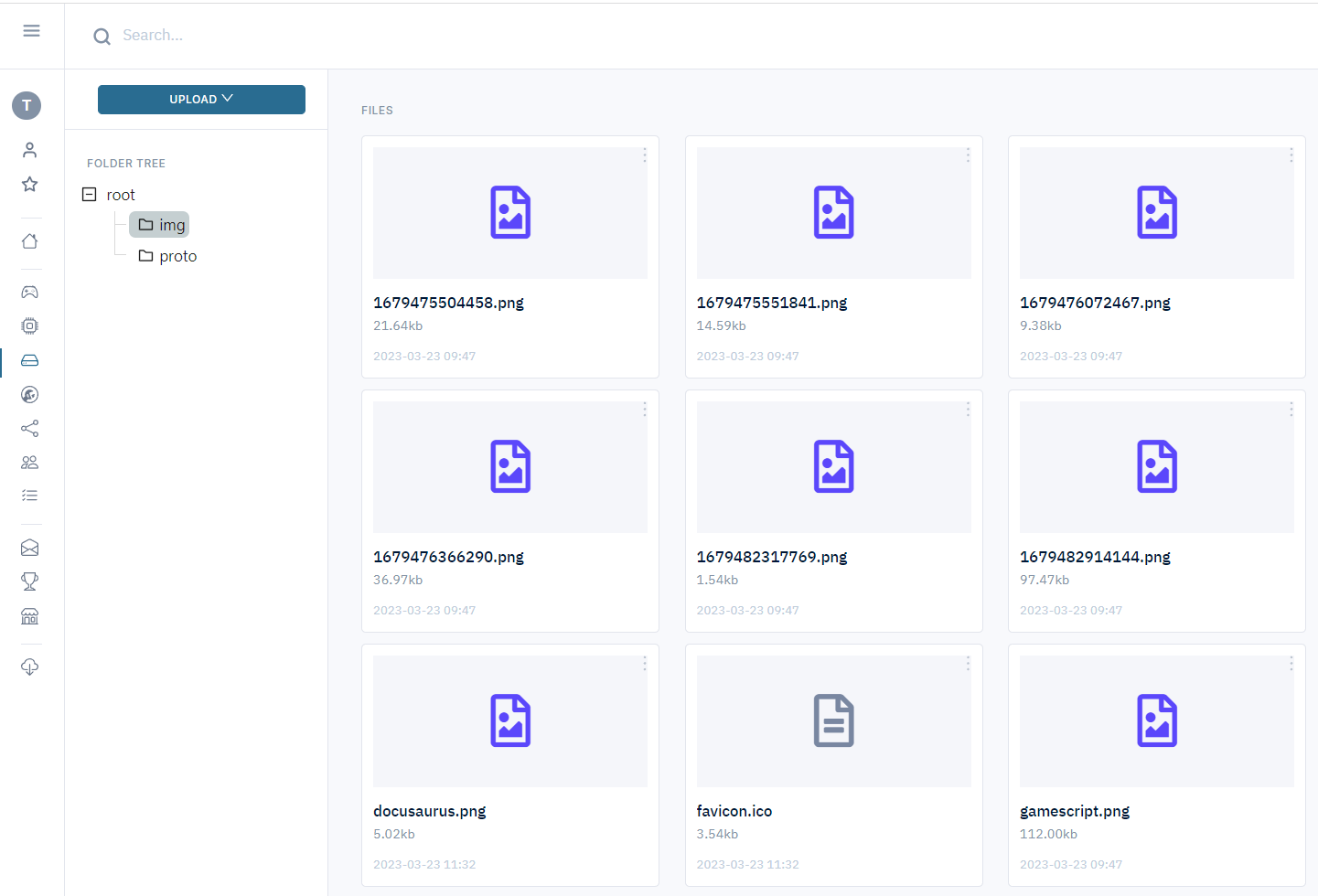Open the share nodes icon
Viewport: 1318px width, 896px height.
[x=29, y=428]
